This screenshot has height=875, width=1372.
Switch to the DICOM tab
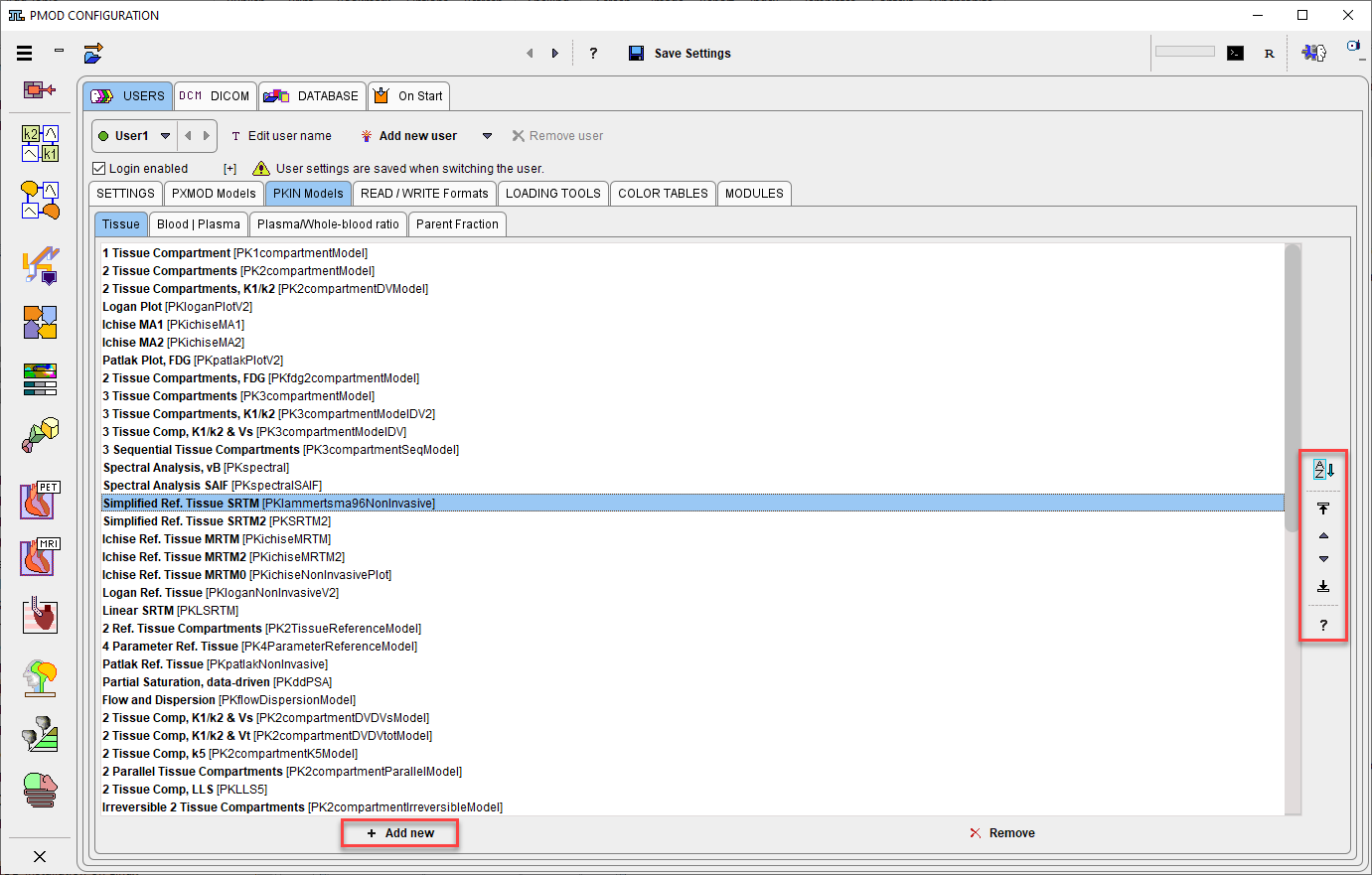tap(215, 96)
